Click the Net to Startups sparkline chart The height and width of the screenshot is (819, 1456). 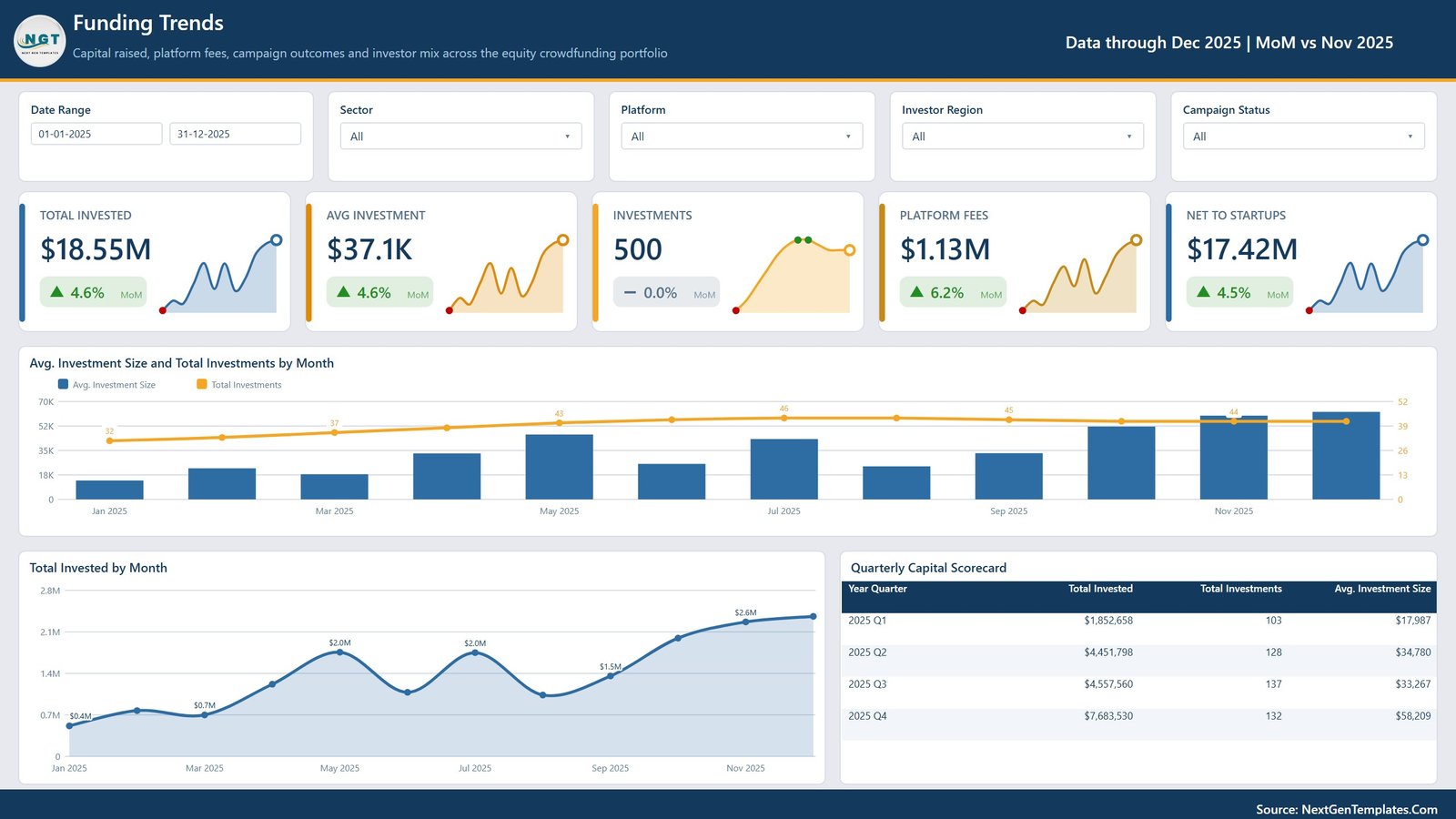[1366, 275]
